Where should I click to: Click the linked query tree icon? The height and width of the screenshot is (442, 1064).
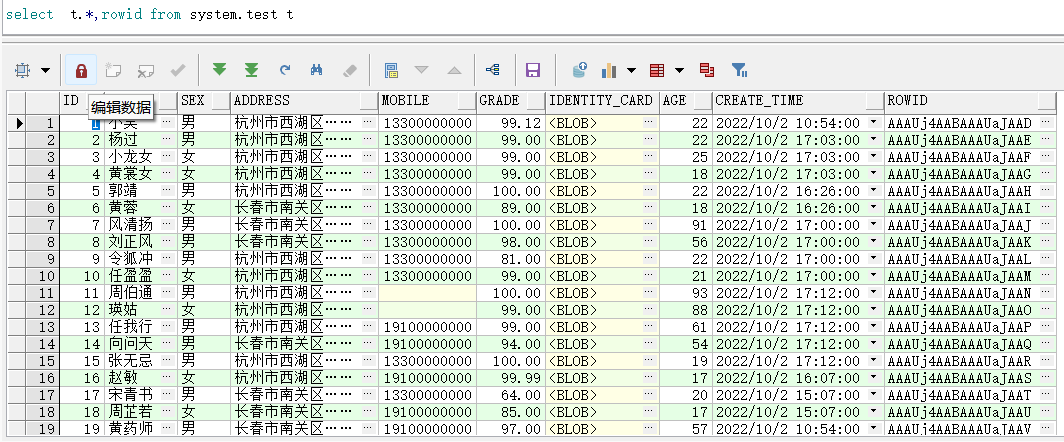click(x=492, y=70)
